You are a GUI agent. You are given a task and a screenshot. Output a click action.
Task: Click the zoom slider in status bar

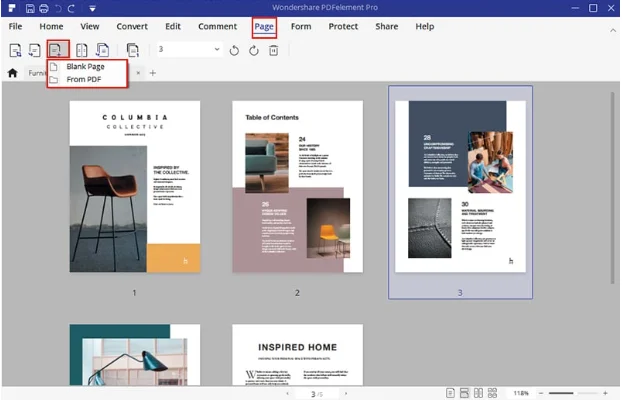[575, 393]
